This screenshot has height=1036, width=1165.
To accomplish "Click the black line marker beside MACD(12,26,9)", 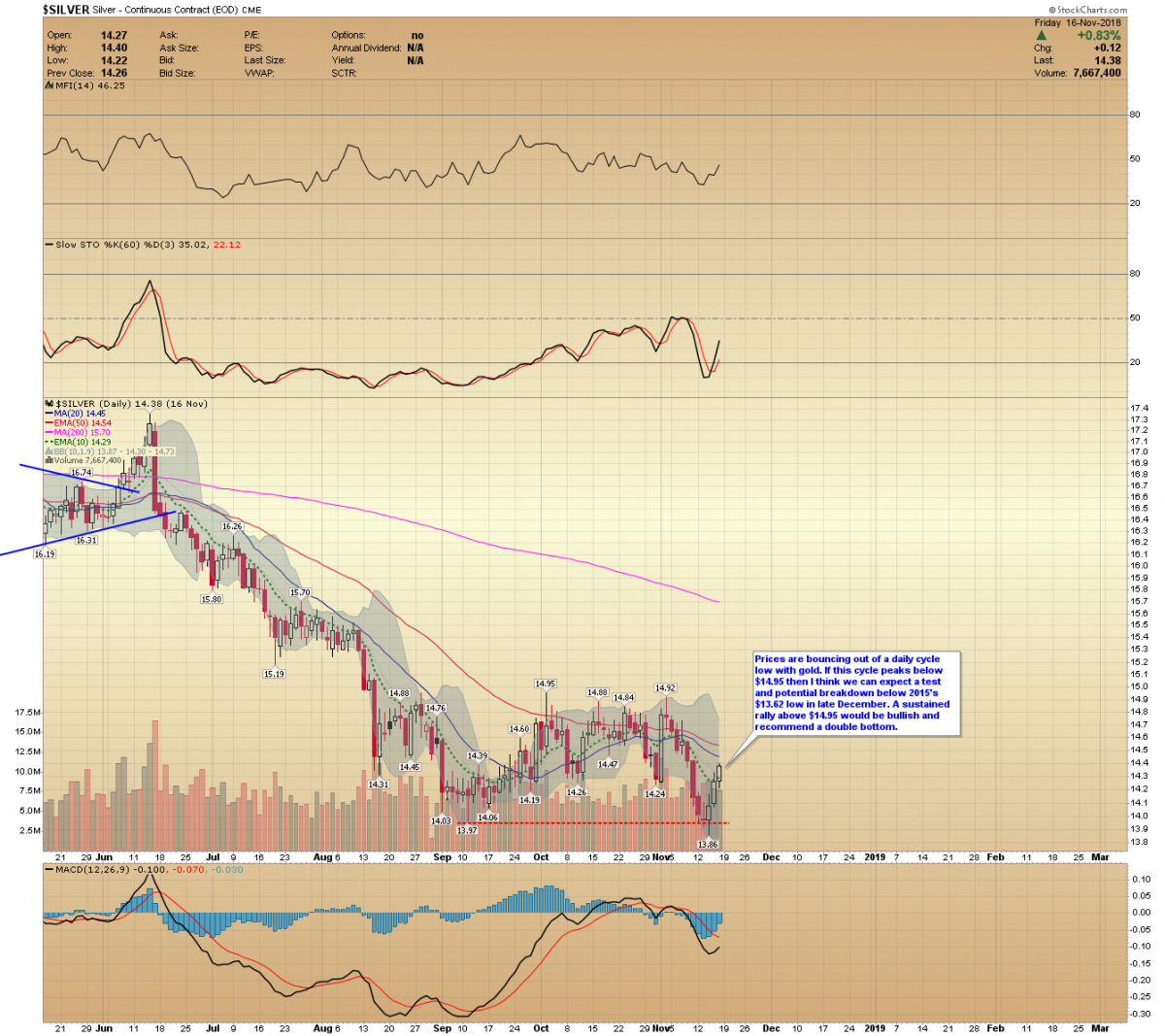I will point(49,868).
